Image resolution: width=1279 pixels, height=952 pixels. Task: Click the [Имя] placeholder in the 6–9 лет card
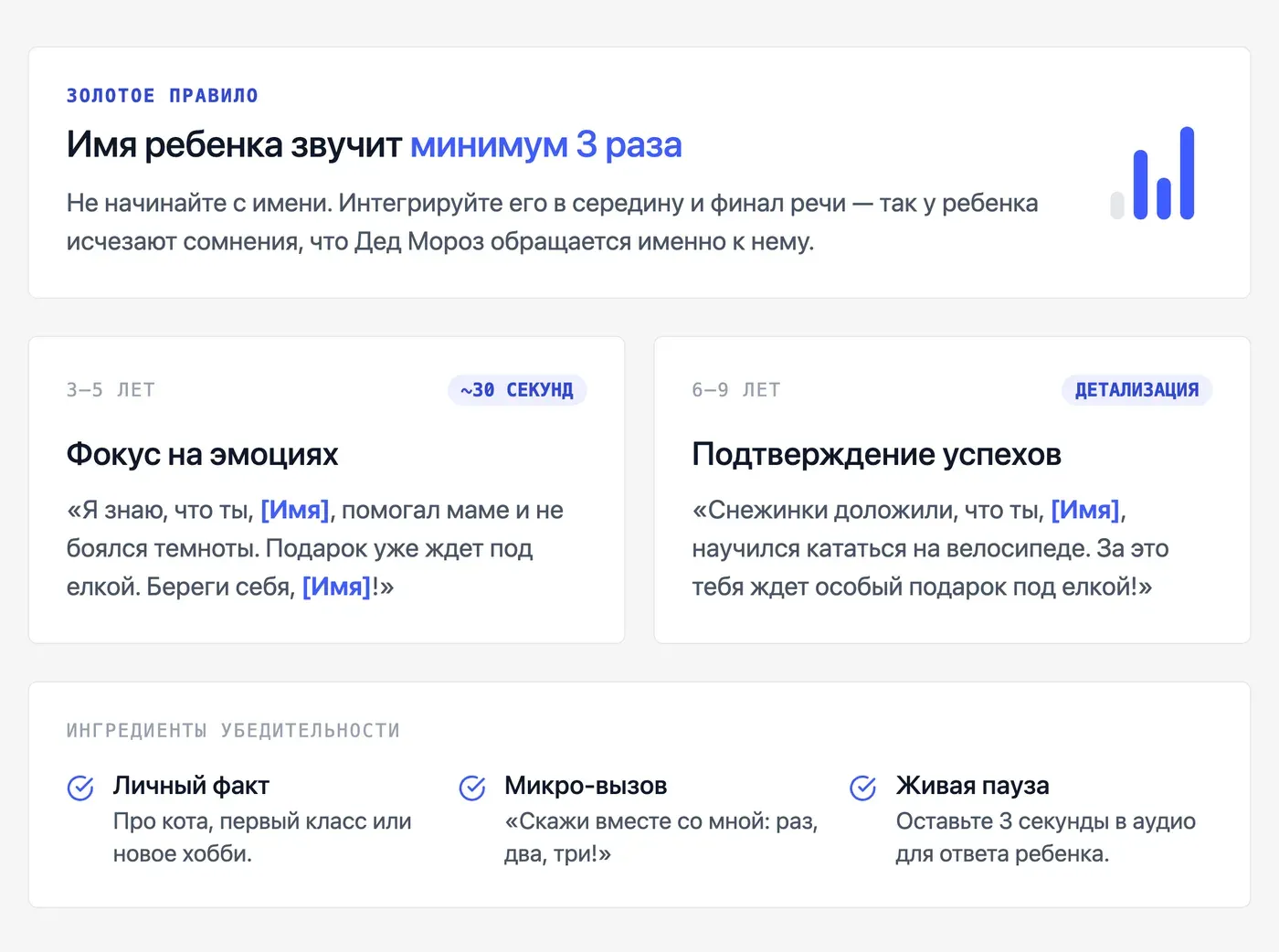pyautogui.click(x=1085, y=510)
